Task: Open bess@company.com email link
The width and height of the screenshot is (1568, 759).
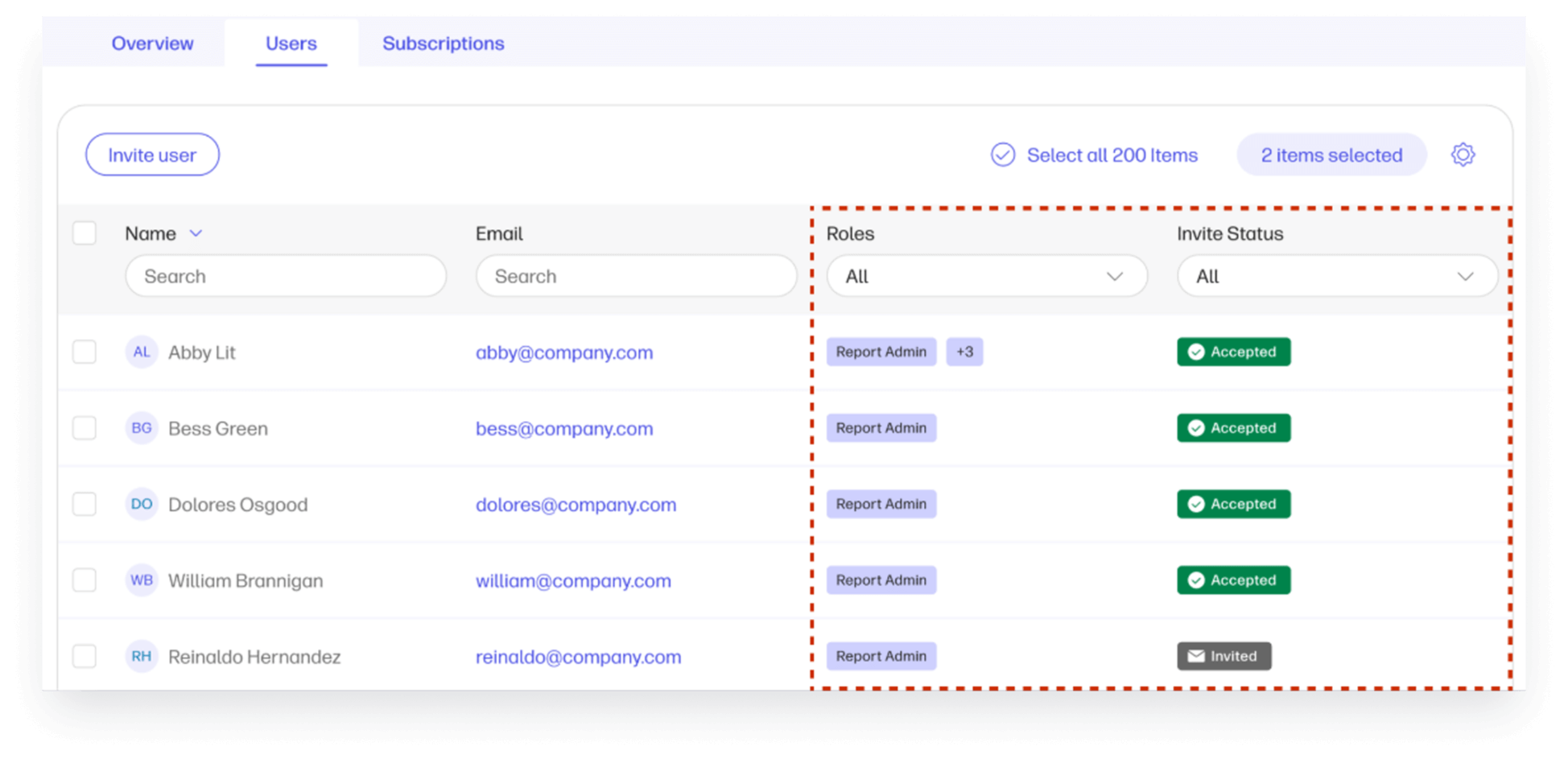Action: tap(564, 429)
